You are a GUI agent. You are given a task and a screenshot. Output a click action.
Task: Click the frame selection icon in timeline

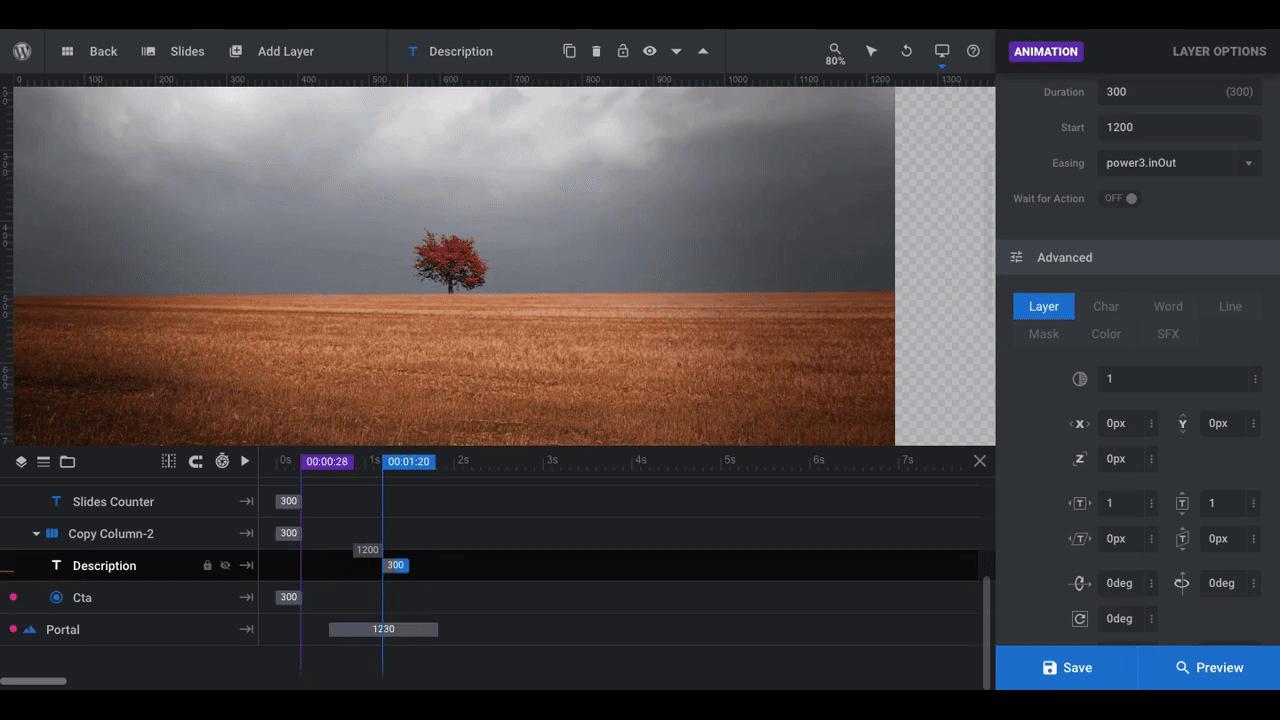(x=169, y=461)
